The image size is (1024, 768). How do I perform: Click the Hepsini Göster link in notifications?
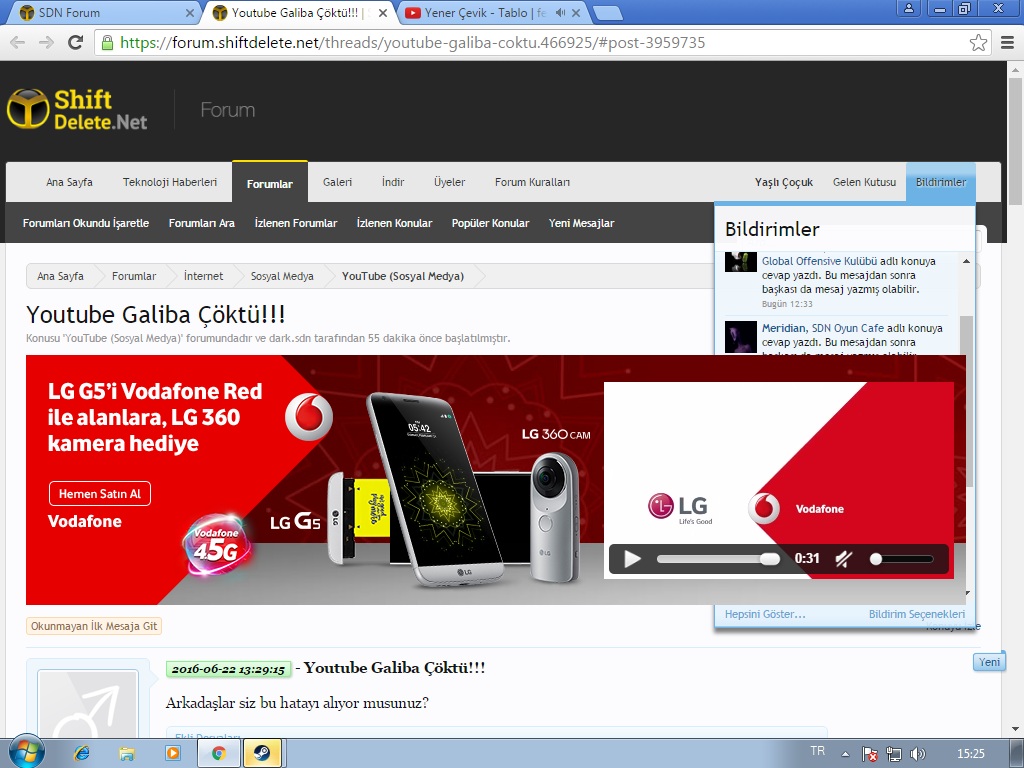tap(765, 614)
